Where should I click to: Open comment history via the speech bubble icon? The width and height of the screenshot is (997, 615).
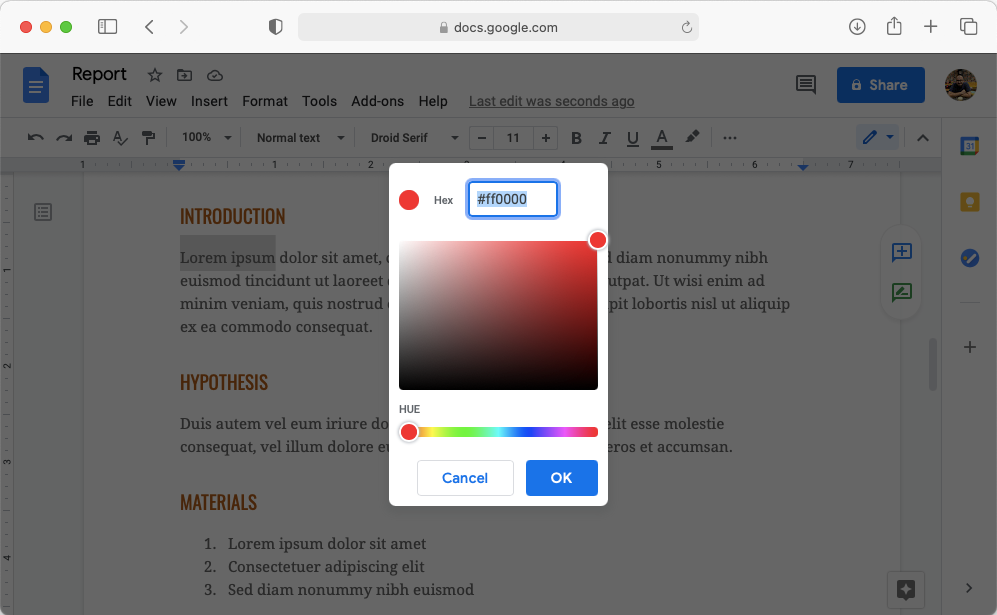tap(806, 85)
